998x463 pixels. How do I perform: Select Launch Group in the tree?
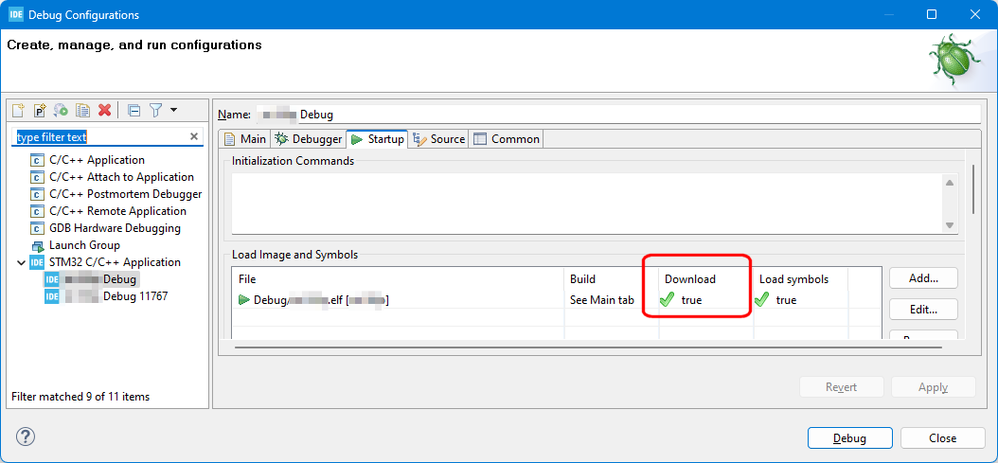84,245
